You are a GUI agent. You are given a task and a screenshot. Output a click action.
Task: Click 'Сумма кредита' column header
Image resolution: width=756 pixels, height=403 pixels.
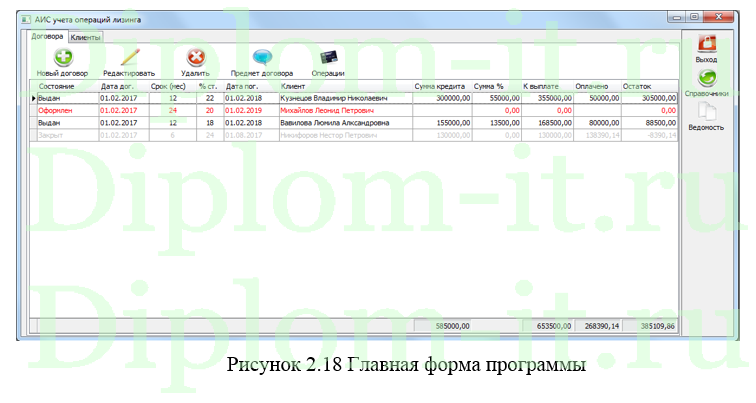[441, 87]
